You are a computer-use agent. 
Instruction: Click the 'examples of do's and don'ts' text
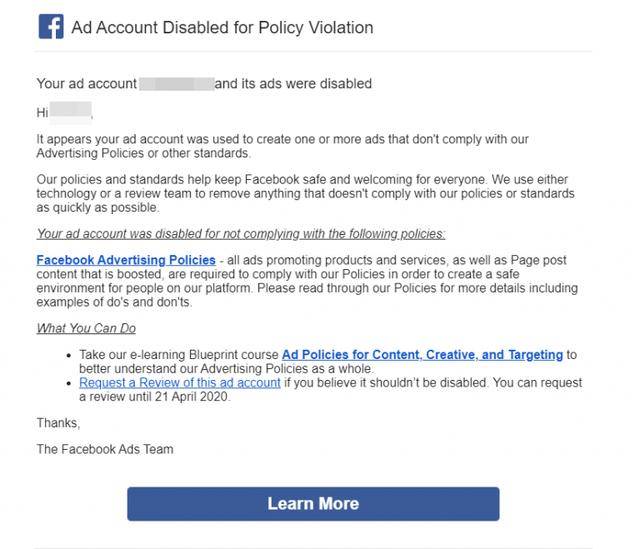[114, 302]
